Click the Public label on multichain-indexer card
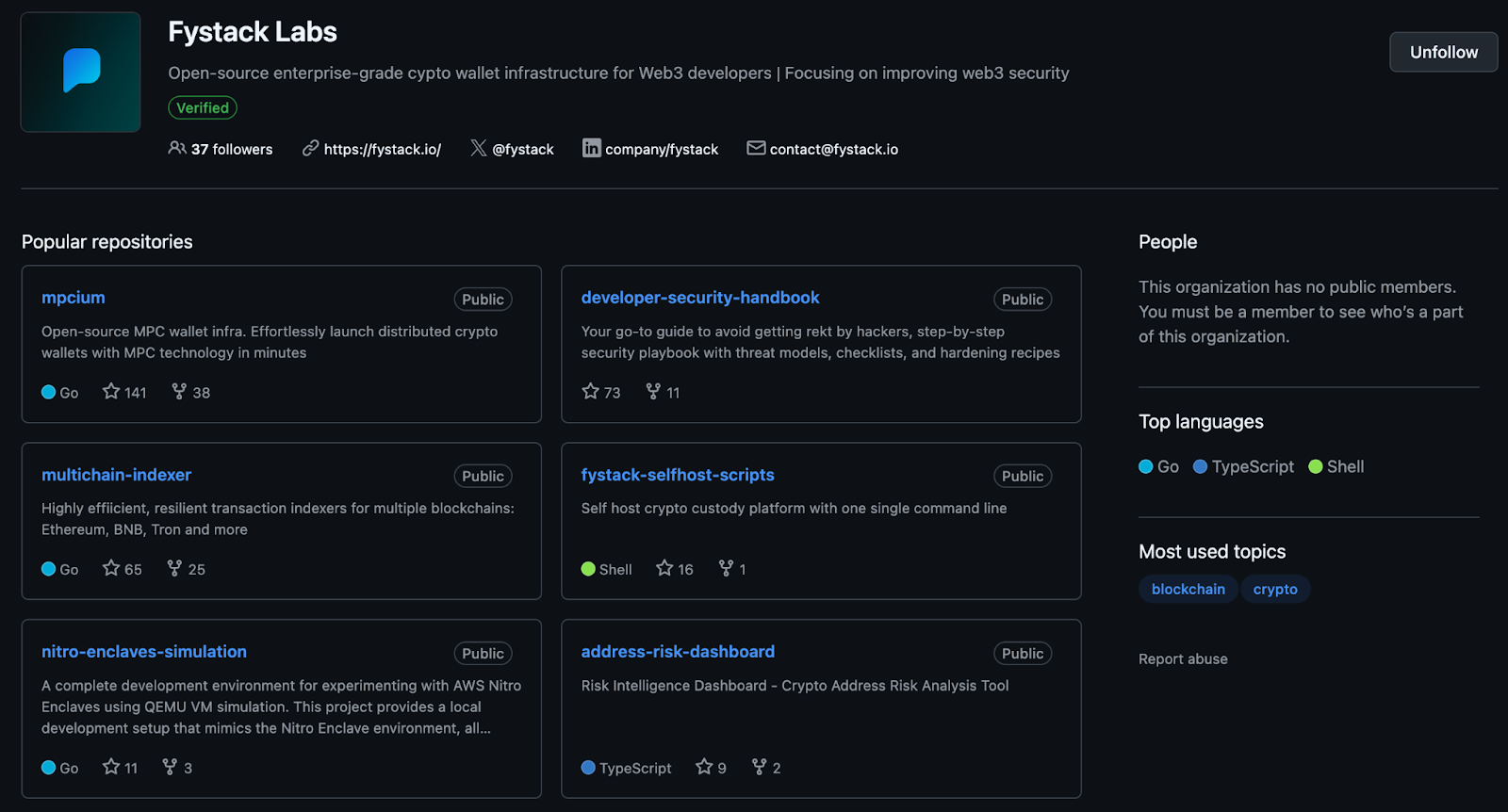Image resolution: width=1508 pixels, height=812 pixels. point(483,477)
